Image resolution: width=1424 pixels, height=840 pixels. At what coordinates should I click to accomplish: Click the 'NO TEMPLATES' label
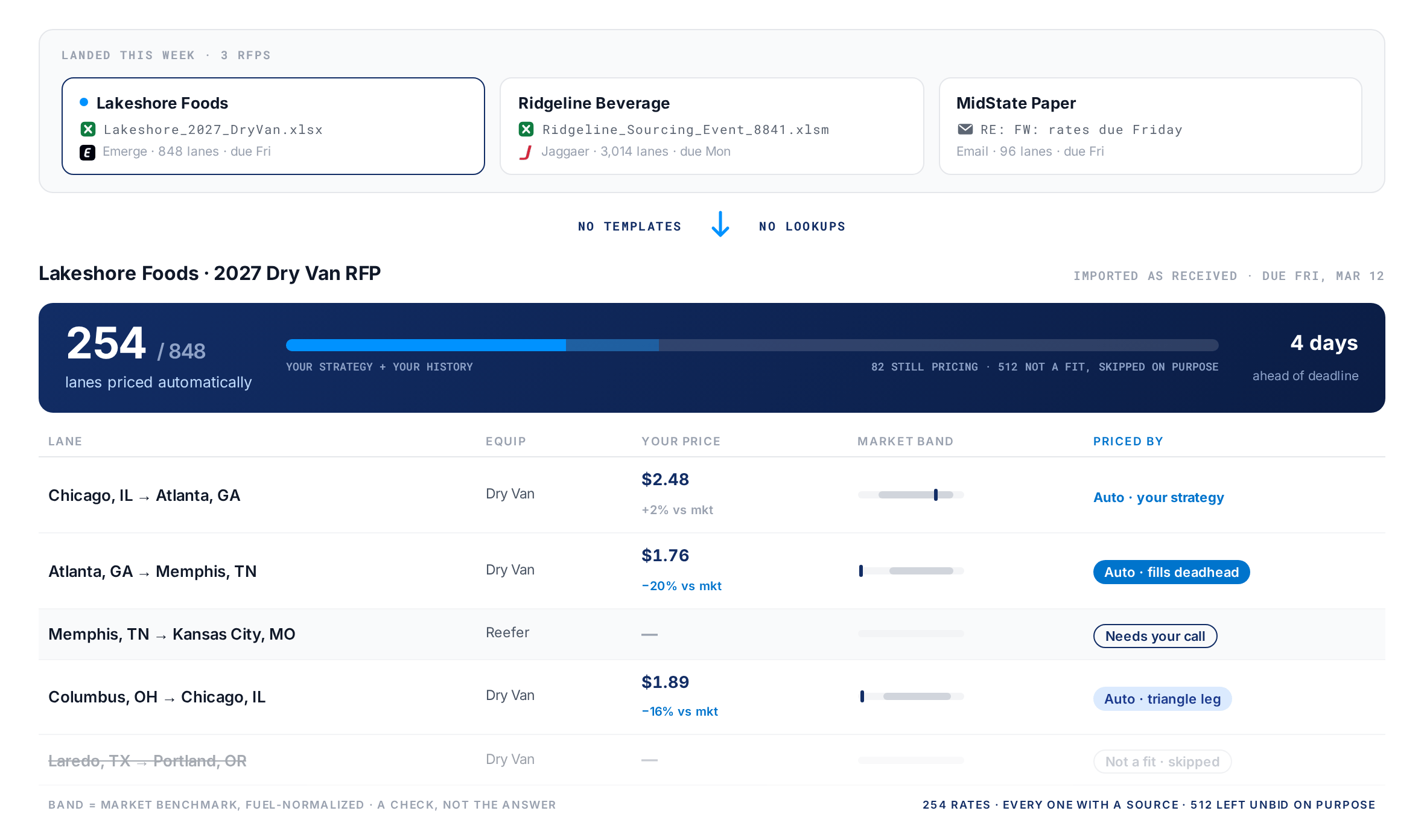(629, 226)
